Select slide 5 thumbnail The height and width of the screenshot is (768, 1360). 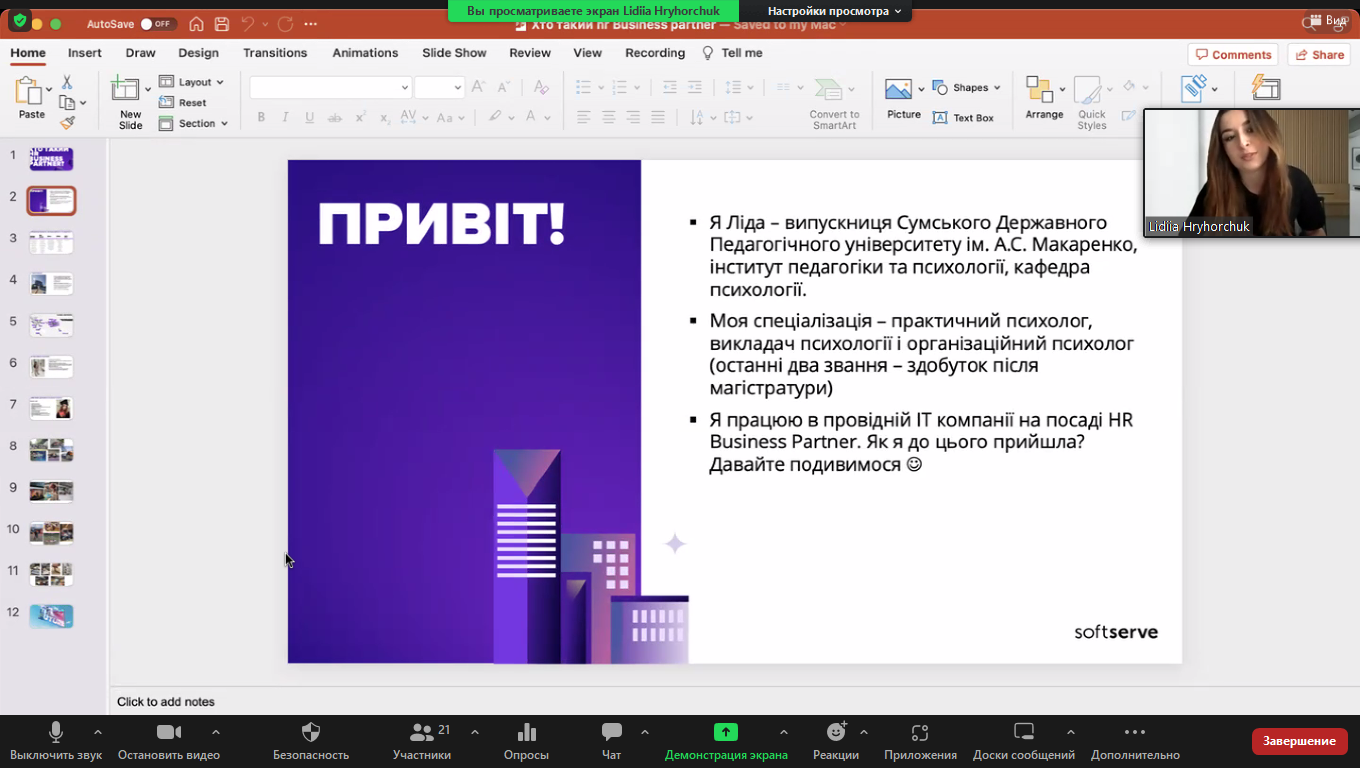coord(51,325)
